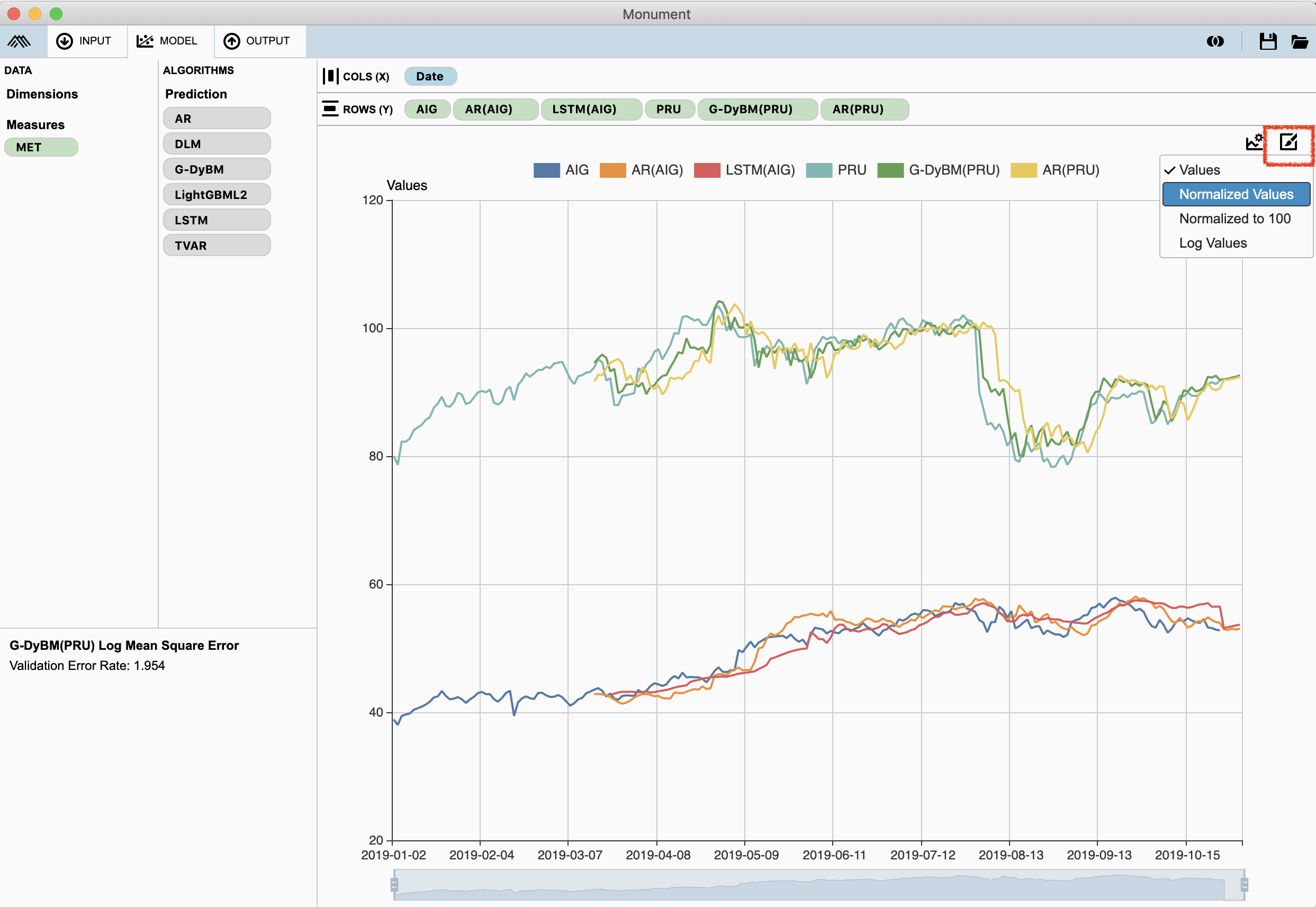
Task: Toggle G-DyBM(PRU) legend green swatch
Action: (890, 170)
